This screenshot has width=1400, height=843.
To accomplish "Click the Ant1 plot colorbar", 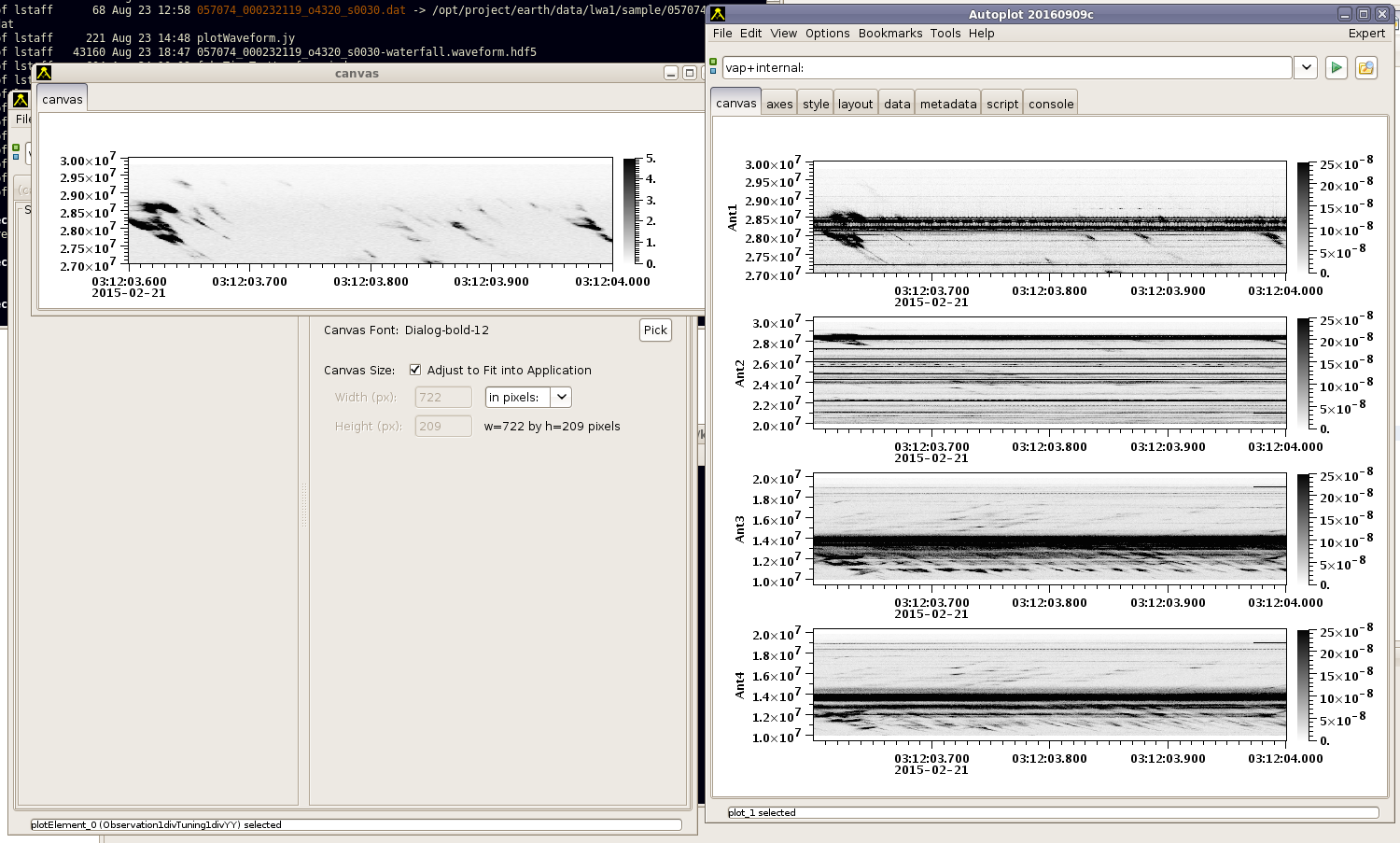I will tap(1303, 218).
